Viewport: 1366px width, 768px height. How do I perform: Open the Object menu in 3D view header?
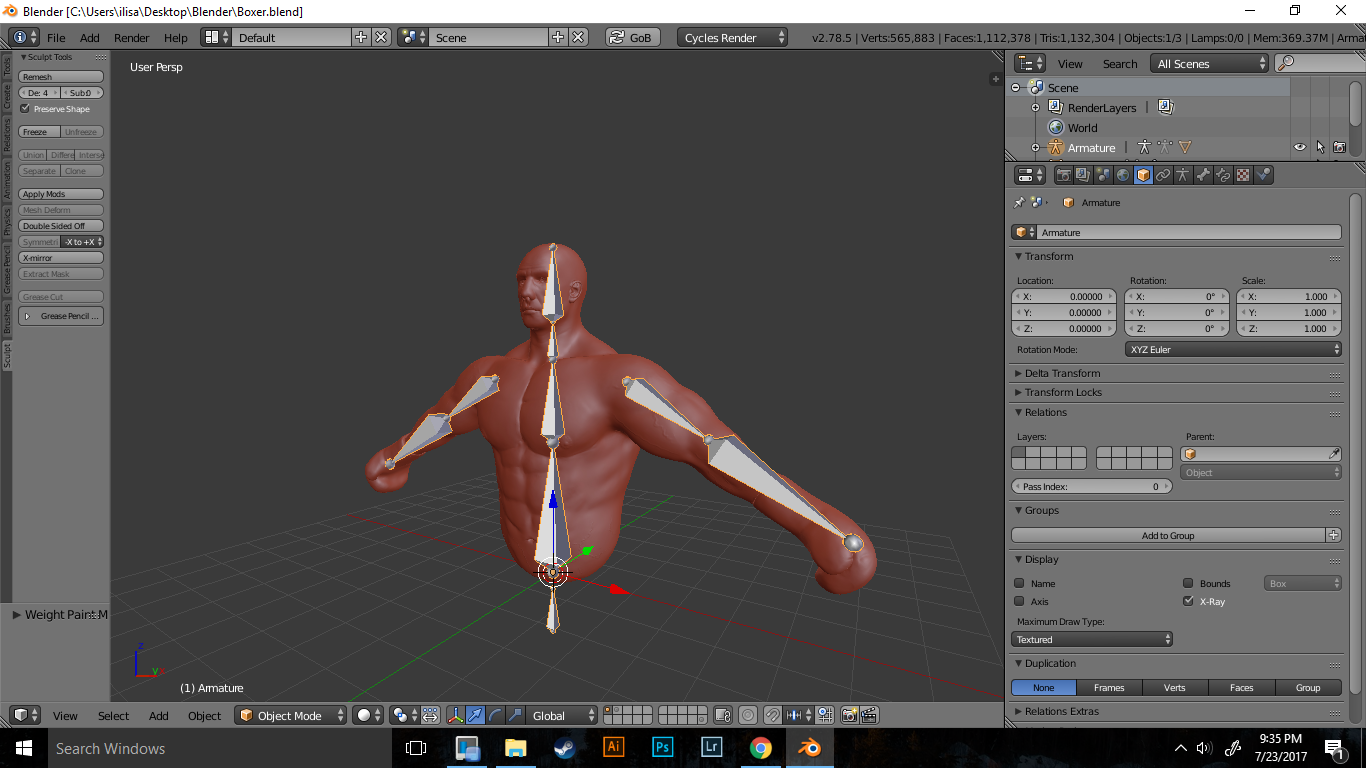click(204, 715)
